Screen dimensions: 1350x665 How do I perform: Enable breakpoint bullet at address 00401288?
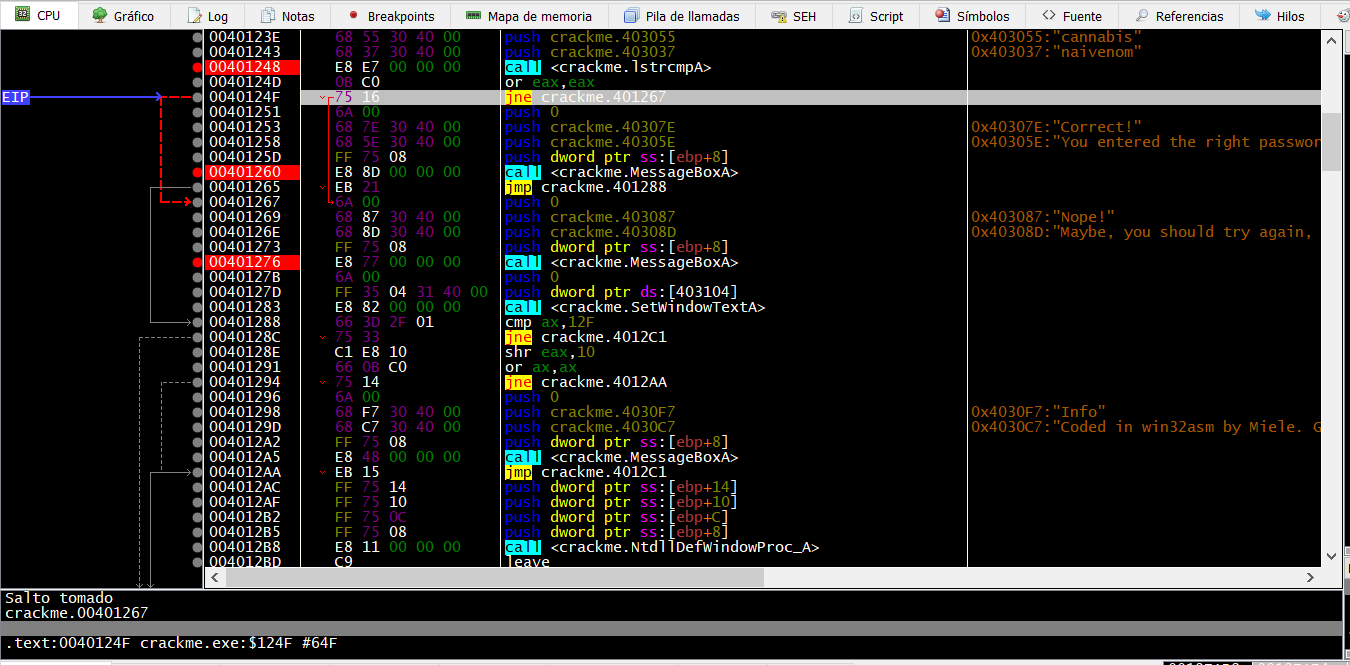[198, 322]
